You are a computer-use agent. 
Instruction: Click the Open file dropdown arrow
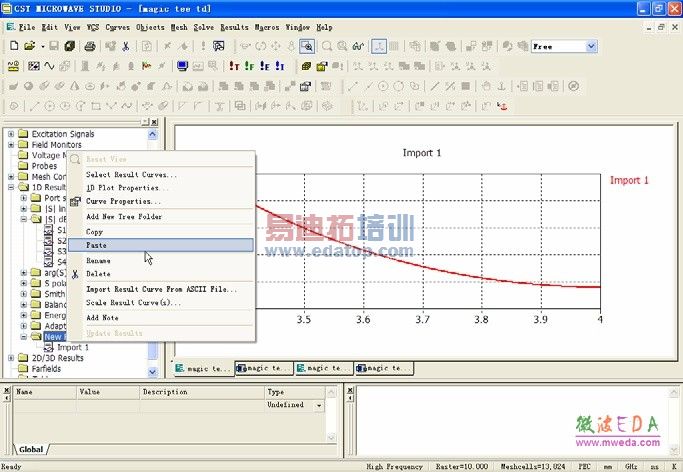click(x=43, y=46)
